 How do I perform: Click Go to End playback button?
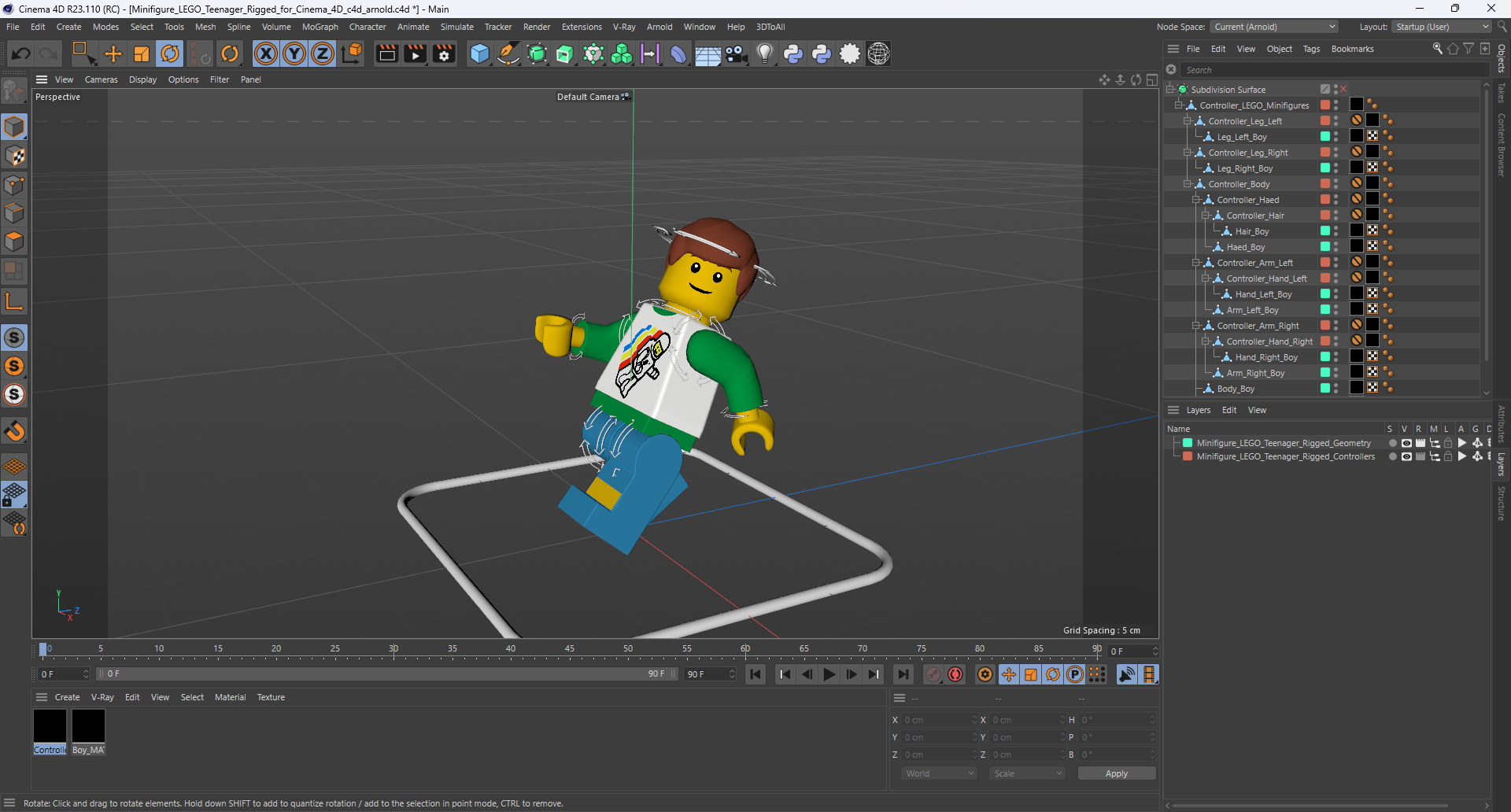point(903,674)
